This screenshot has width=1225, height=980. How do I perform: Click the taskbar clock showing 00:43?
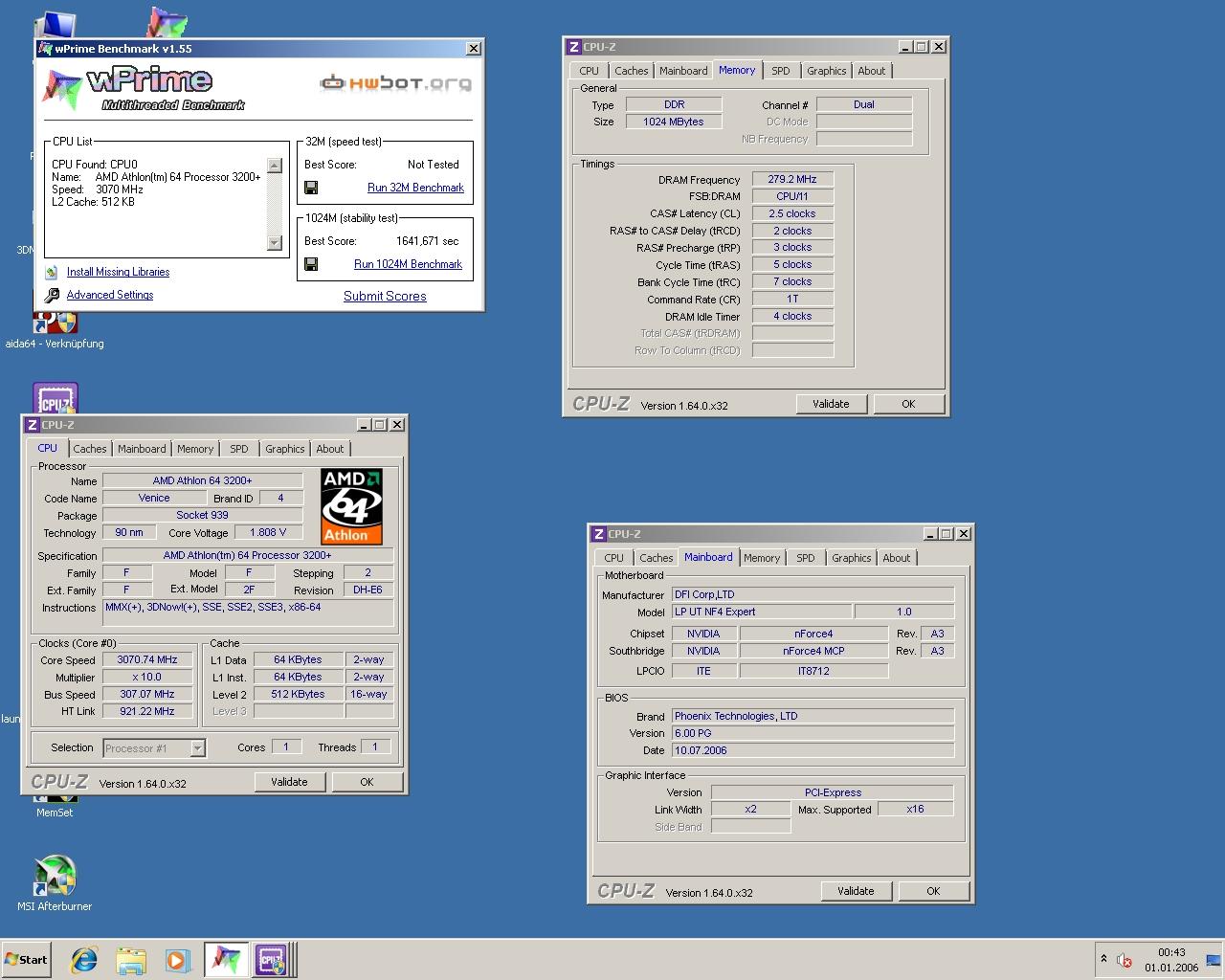click(1171, 960)
